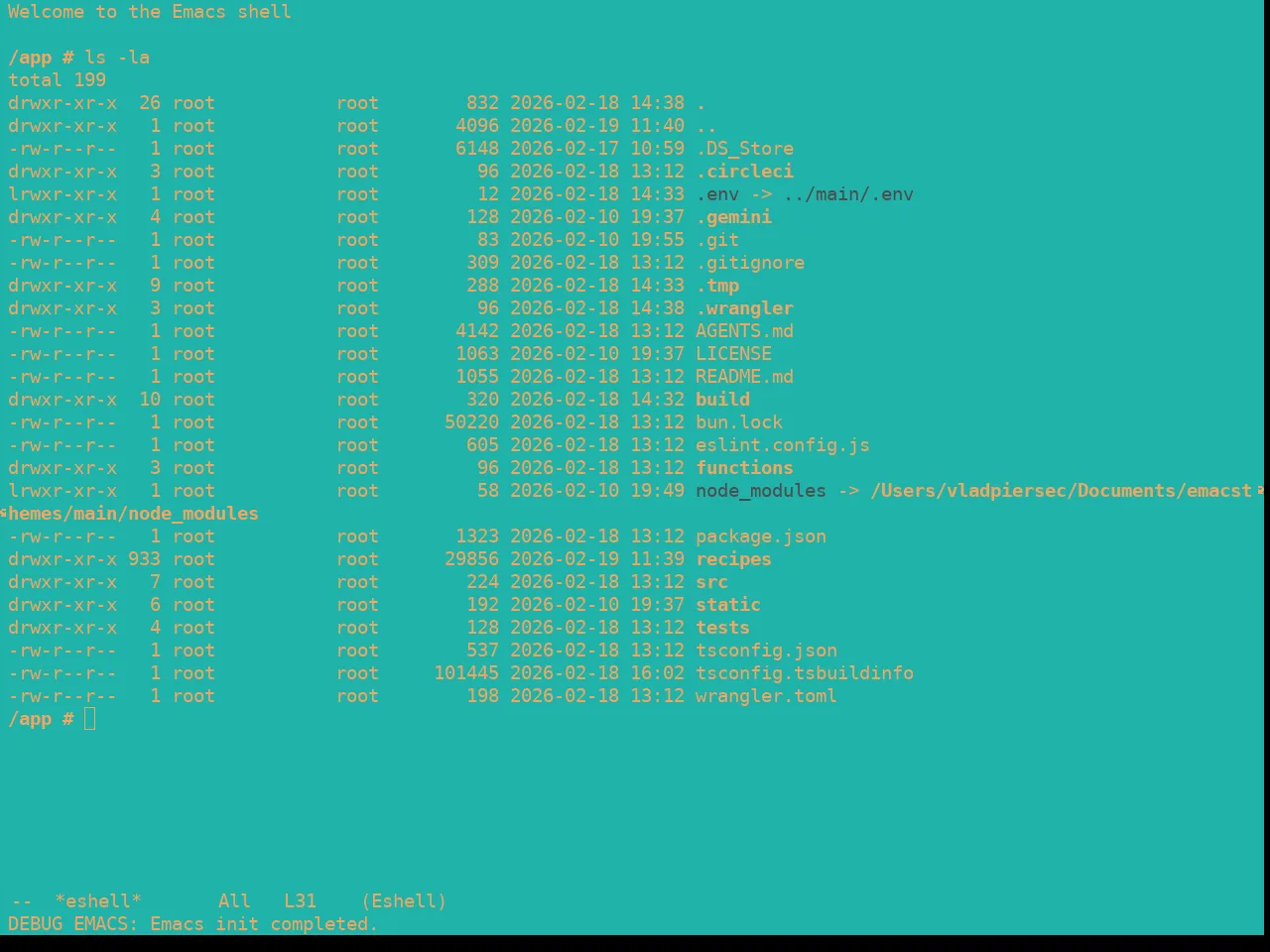1270x952 pixels.
Task: Click the AGENTS.md file name
Action: 744,331
